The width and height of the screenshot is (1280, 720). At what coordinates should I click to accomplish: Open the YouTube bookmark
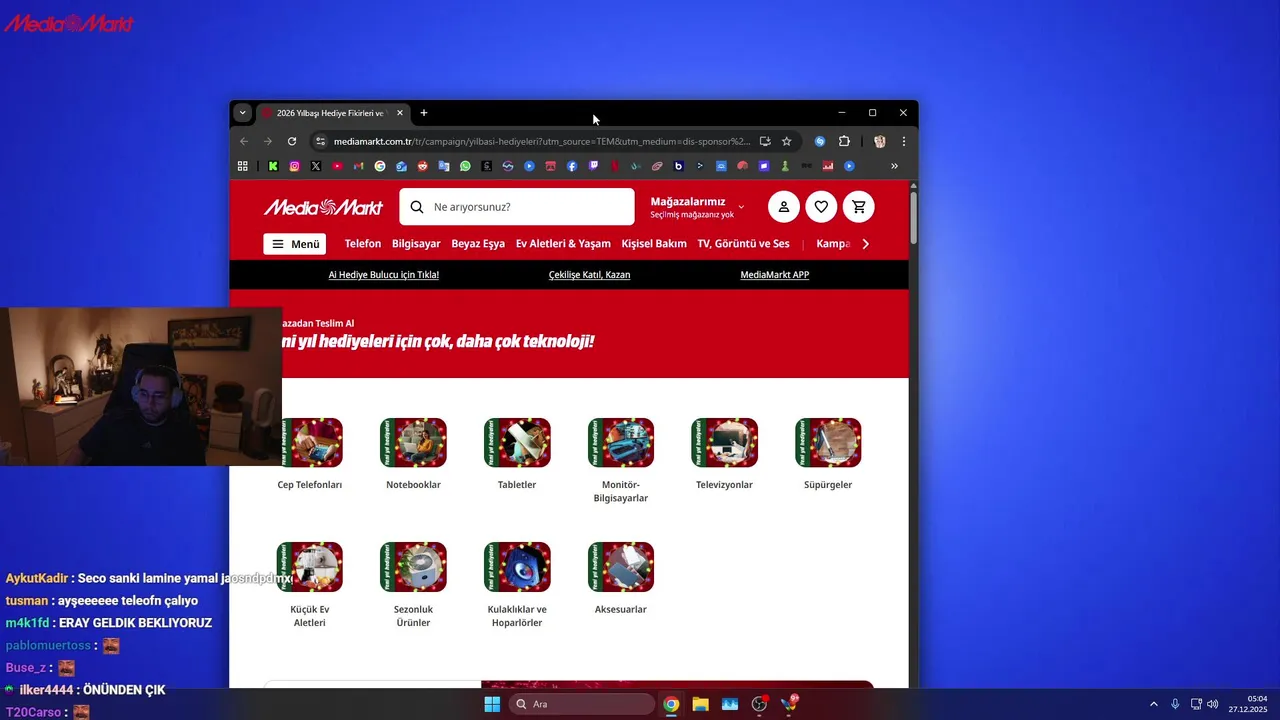[337, 166]
